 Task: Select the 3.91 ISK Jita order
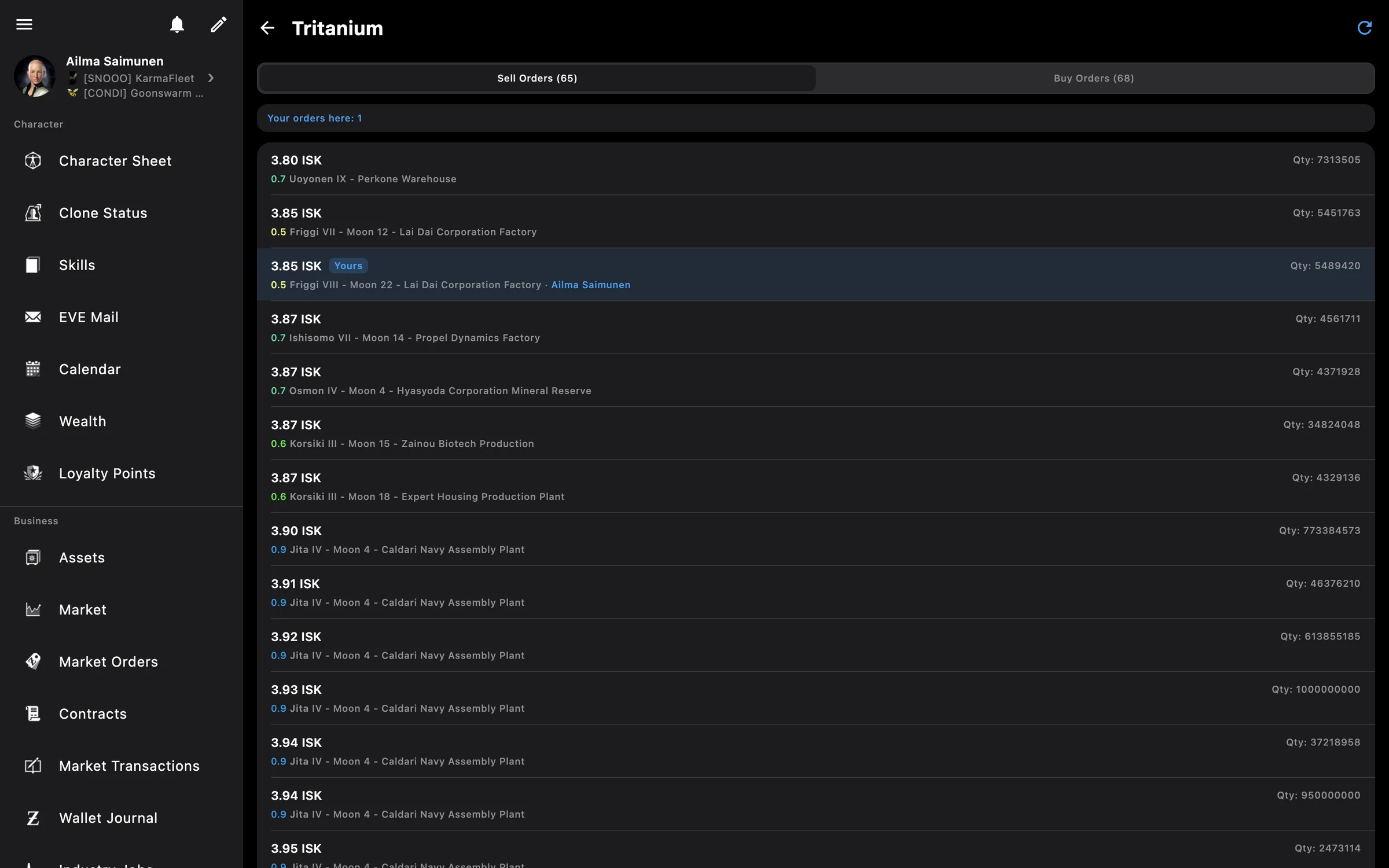click(x=816, y=593)
